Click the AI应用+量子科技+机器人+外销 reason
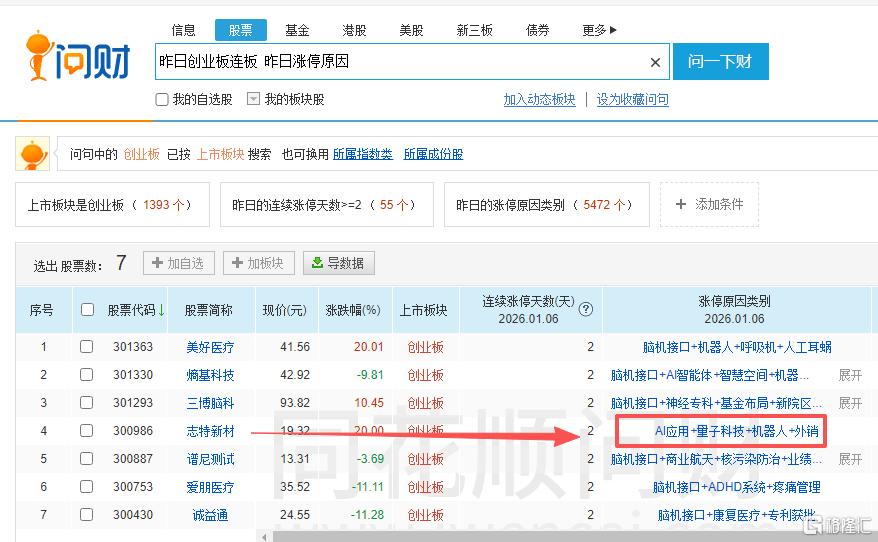878x542 pixels. pyautogui.click(x=737, y=431)
